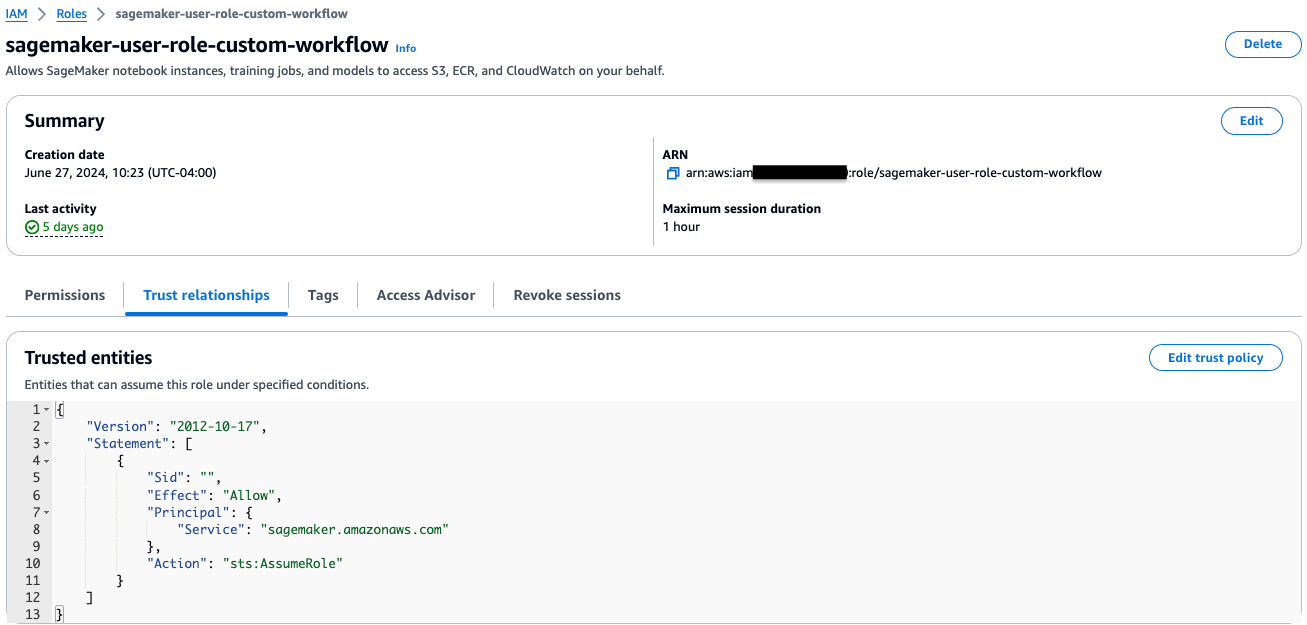1307x625 pixels.
Task: Go to the IAM breadcrumb link
Action: [16, 13]
